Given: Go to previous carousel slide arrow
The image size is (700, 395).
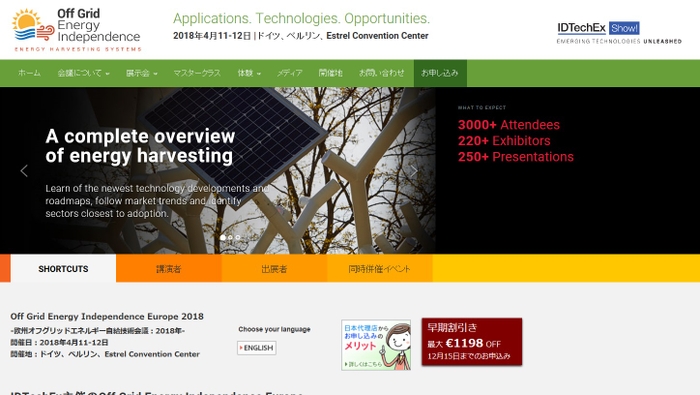Looking at the screenshot, I should (x=24, y=170).
